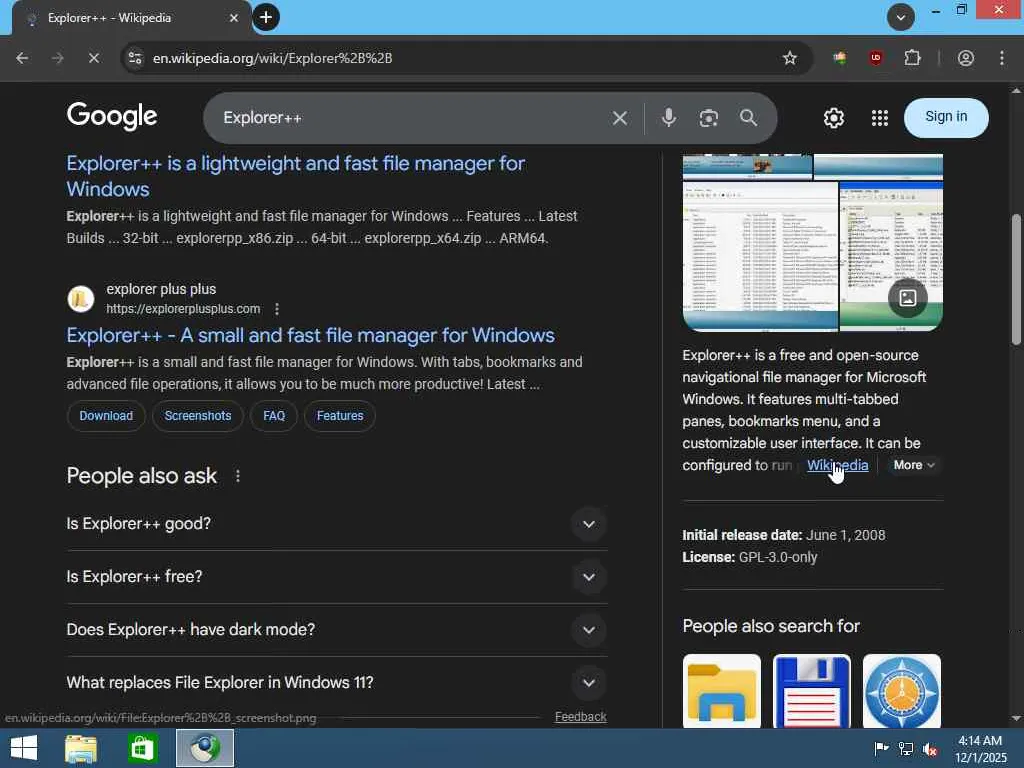The width and height of the screenshot is (1024, 768).
Task: Open the Extensions puzzle-piece menu
Action: coord(912,58)
